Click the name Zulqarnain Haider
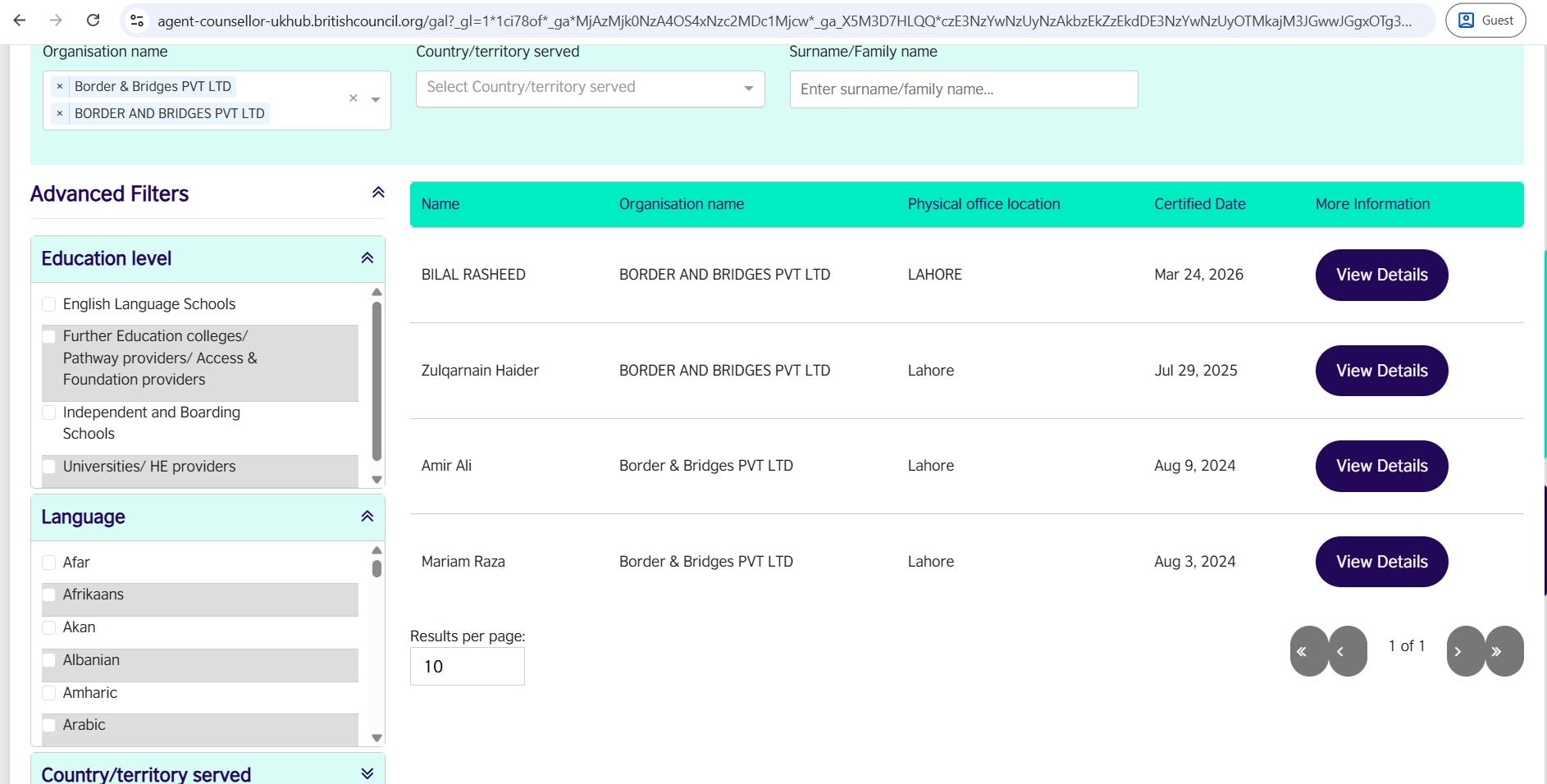The image size is (1547, 784). coord(480,371)
